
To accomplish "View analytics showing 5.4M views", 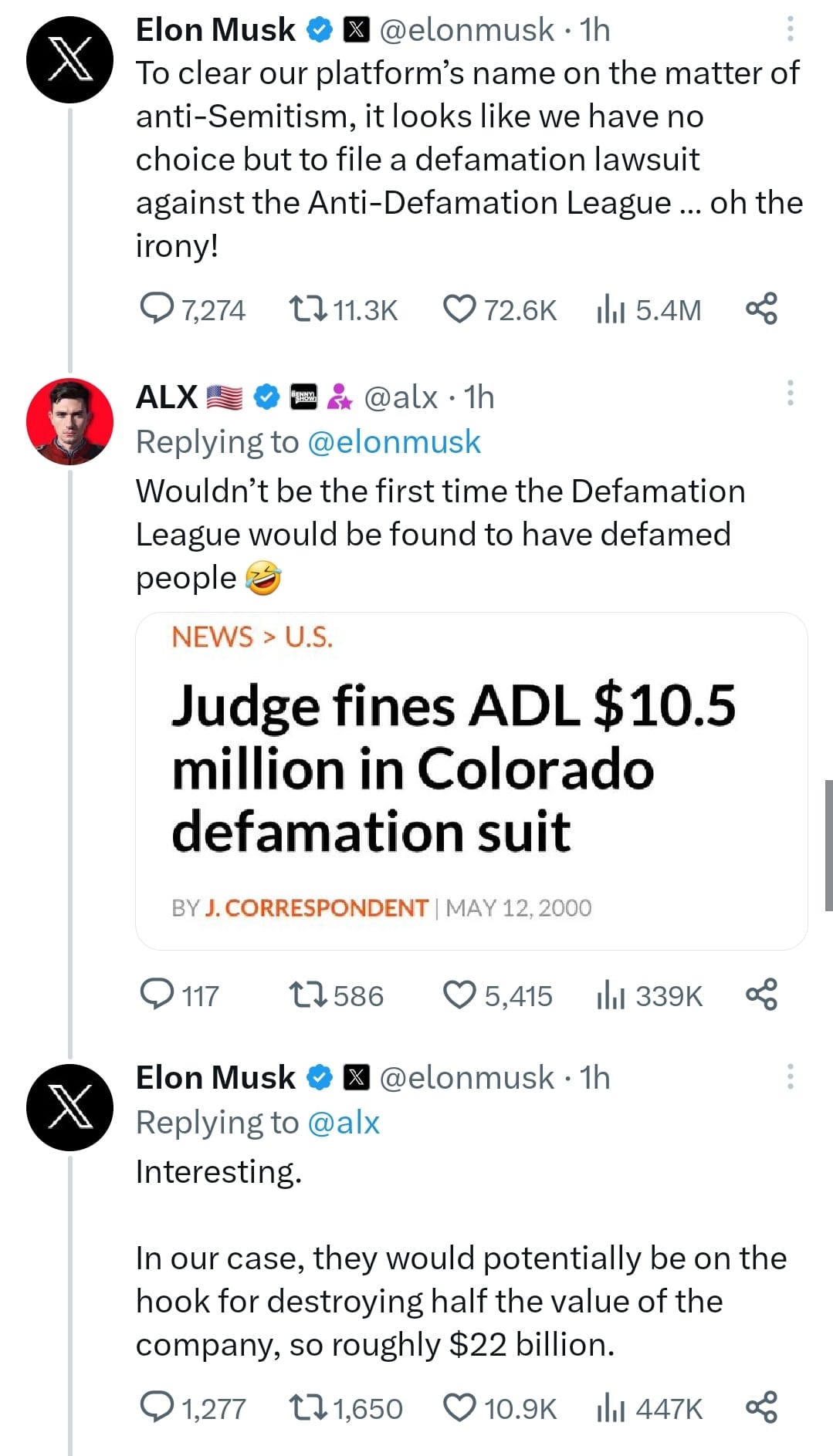I will (x=611, y=309).
